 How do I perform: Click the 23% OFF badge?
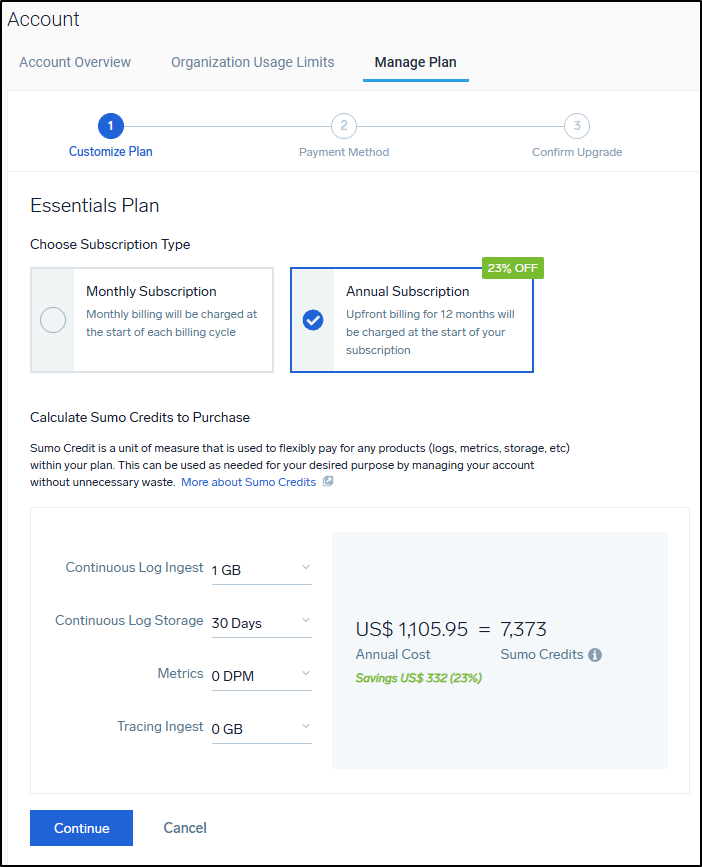513,268
